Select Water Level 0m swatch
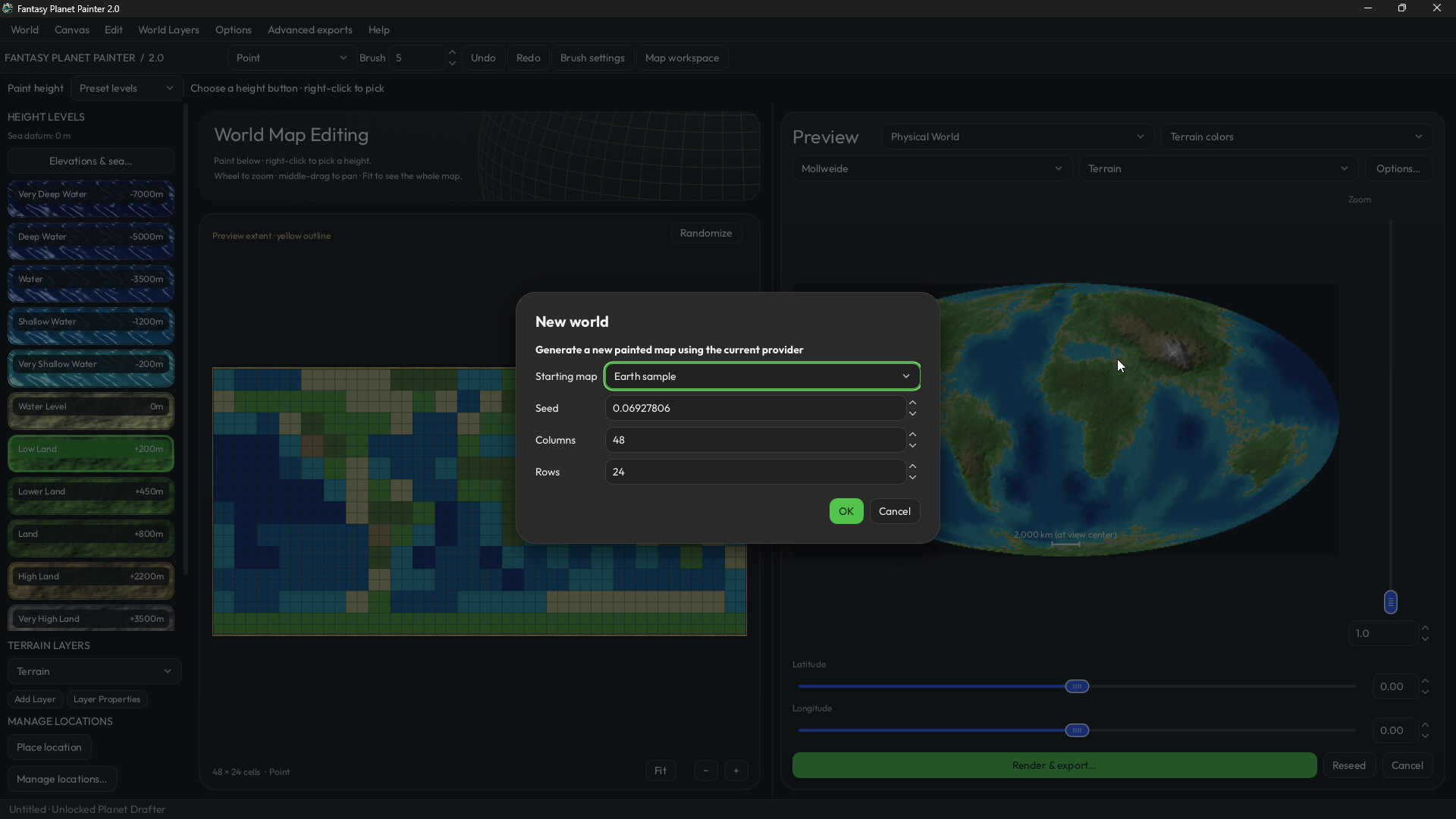The image size is (1456, 819). 91,411
